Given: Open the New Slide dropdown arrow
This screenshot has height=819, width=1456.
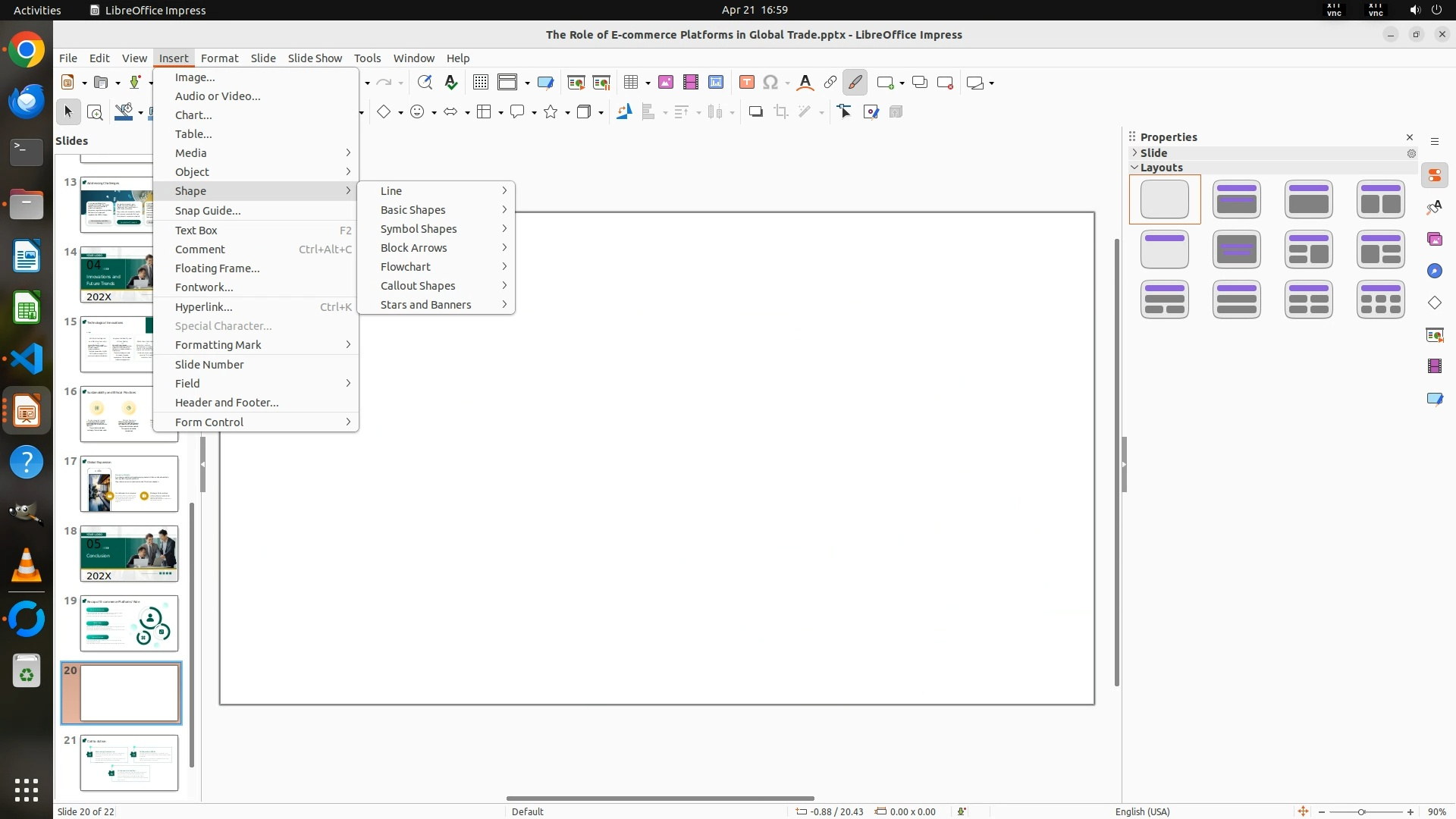Looking at the screenshot, I should click(x=902, y=83).
